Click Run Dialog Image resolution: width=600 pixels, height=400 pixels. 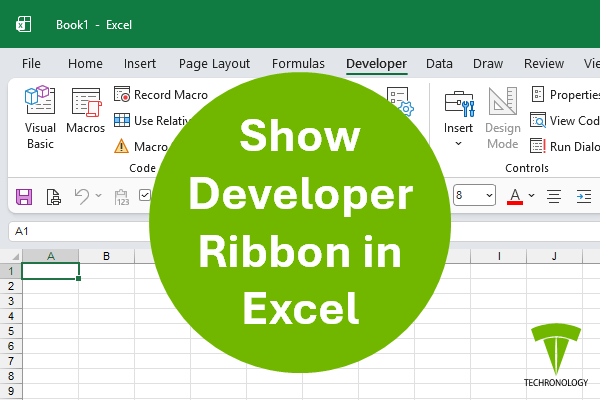click(565, 146)
